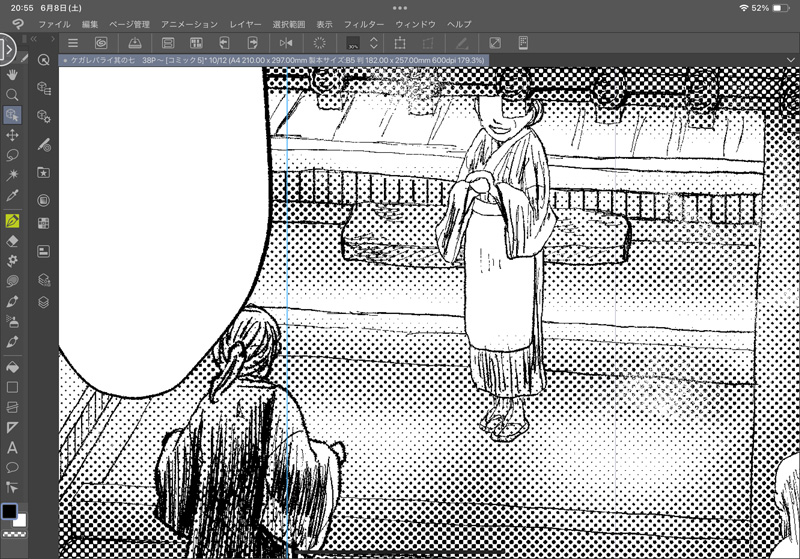This screenshot has width=800, height=559.
Task: Select the Fill bucket tool
Action: point(12,366)
